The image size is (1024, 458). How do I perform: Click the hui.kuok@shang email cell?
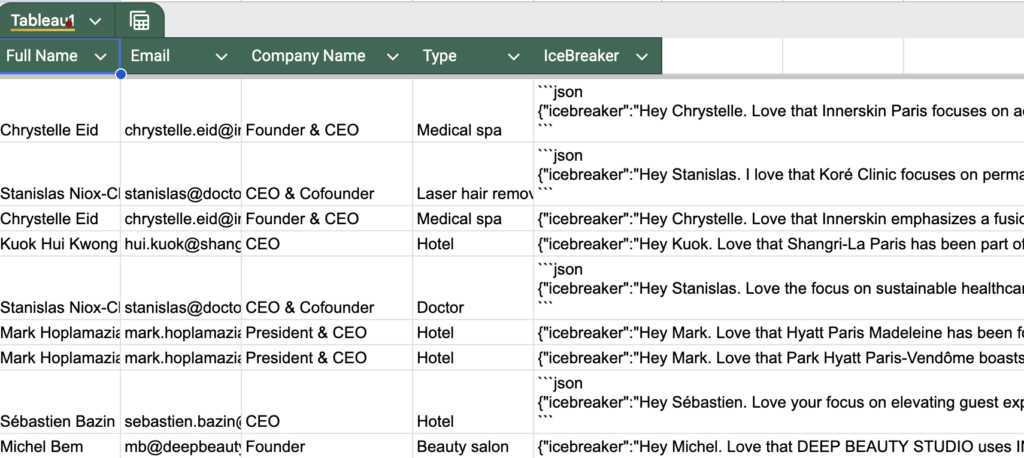coord(181,244)
